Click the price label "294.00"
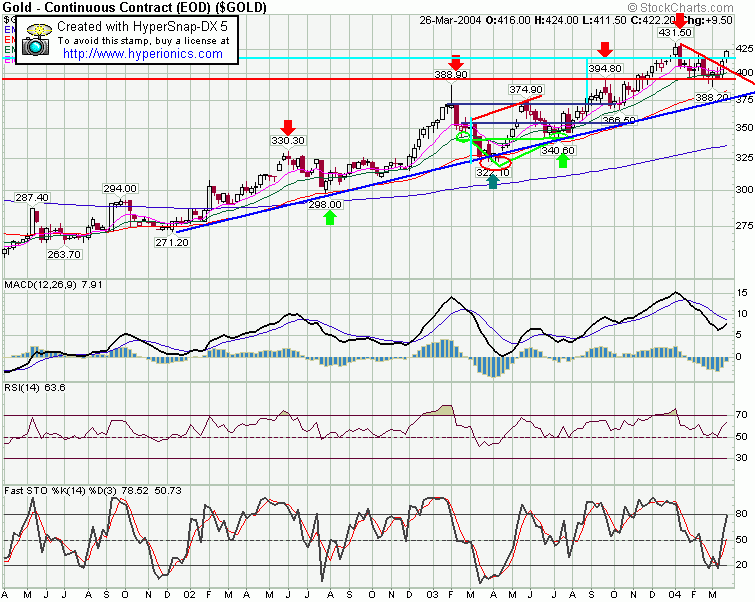 pyautogui.click(x=120, y=188)
